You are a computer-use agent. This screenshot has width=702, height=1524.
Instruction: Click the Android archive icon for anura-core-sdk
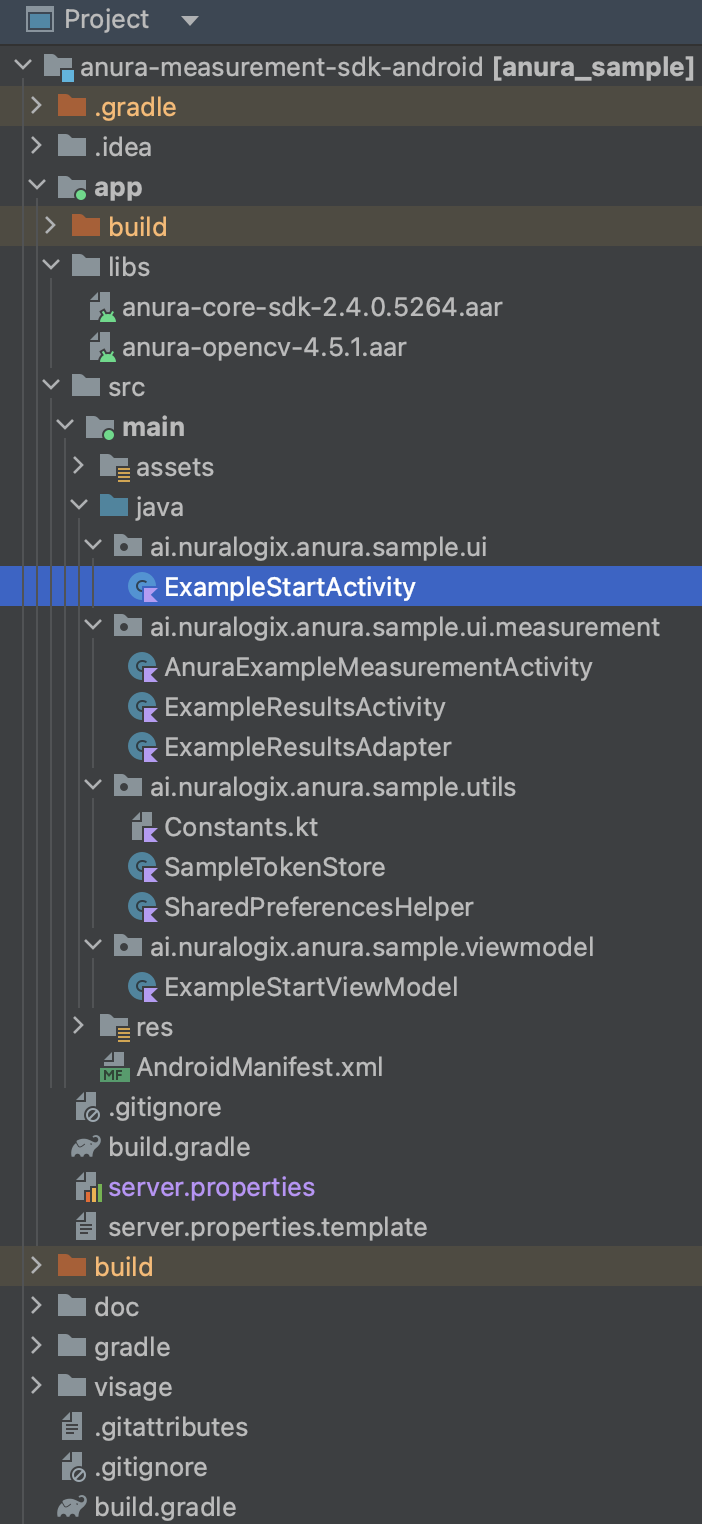(x=102, y=307)
